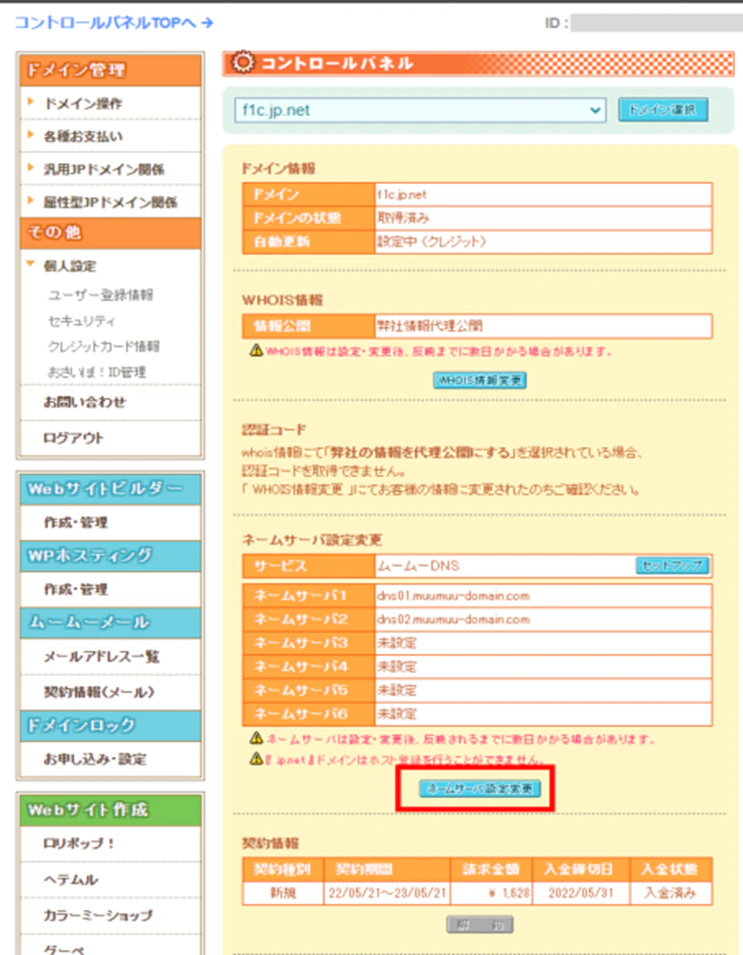Open メールアドレス一覧

click(101, 657)
